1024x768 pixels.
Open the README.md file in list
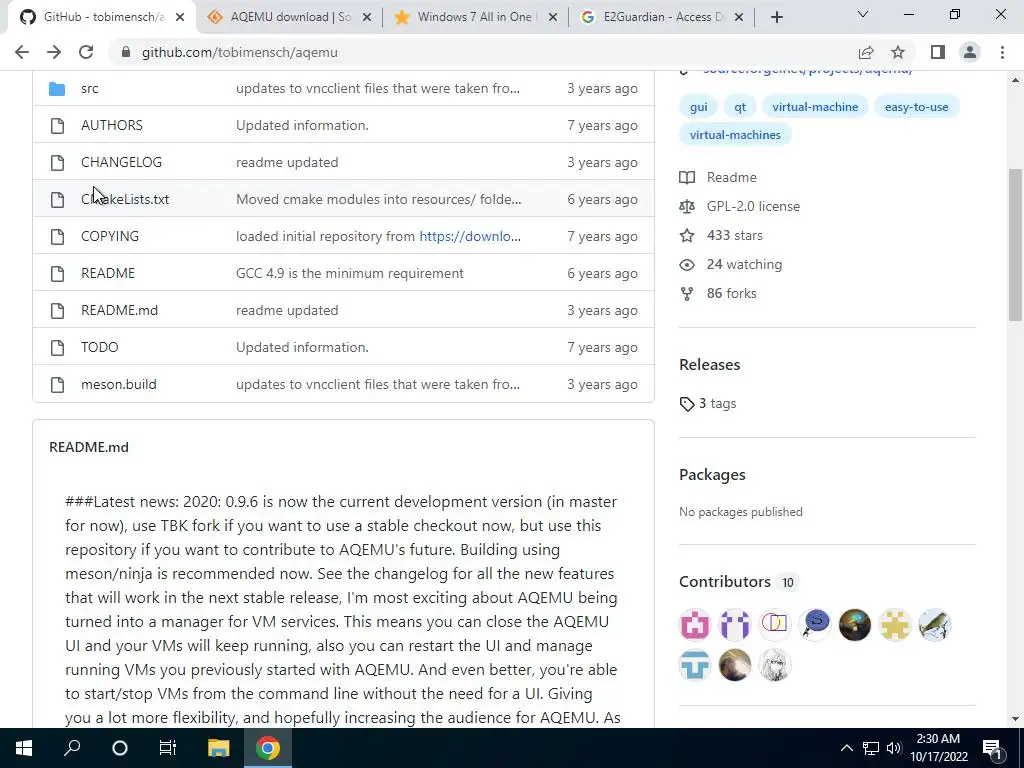point(120,310)
